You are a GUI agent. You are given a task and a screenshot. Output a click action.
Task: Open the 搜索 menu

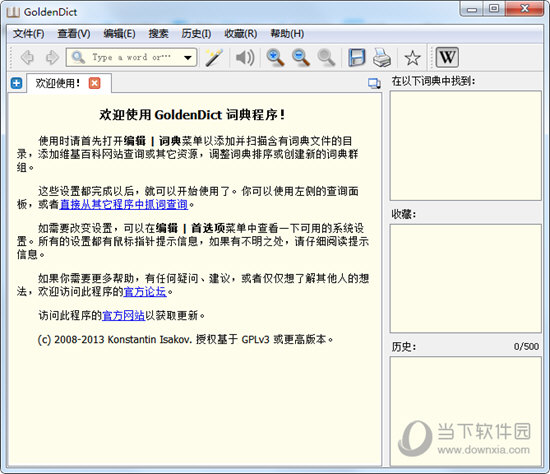click(158, 34)
